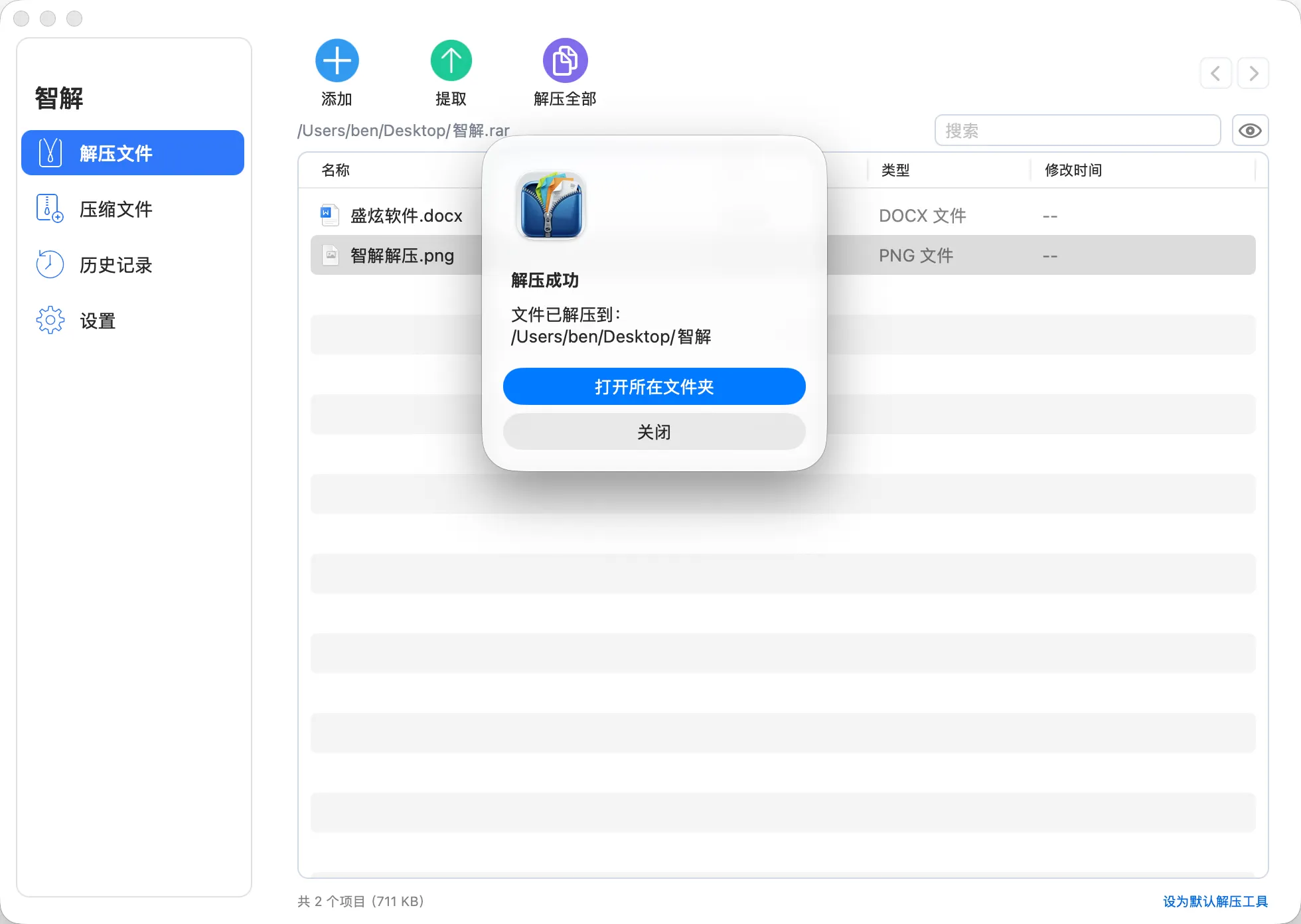Click the path /Users/ben/Desktop/智解.rar
This screenshot has width=1301, height=924.
click(x=404, y=130)
